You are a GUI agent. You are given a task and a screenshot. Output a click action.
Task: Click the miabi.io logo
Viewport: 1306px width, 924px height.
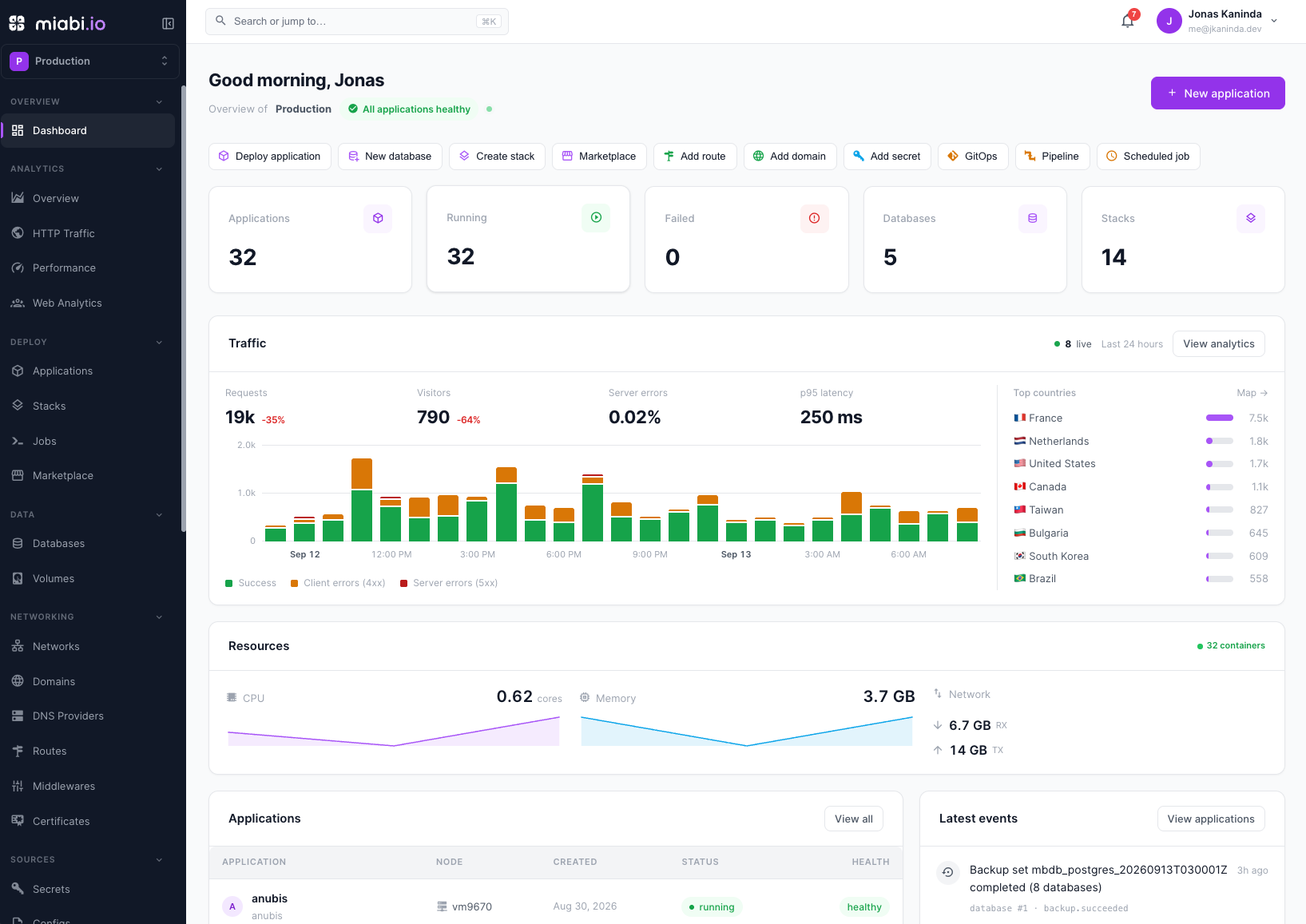58,23
